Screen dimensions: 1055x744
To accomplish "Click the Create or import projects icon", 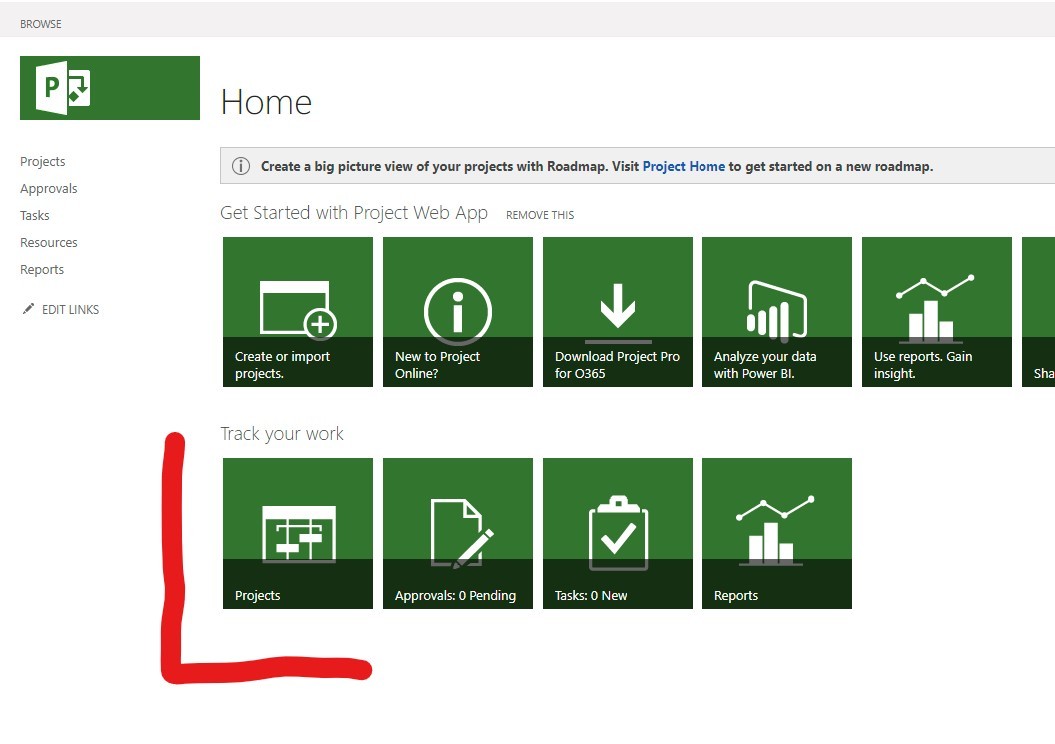I will (x=298, y=308).
